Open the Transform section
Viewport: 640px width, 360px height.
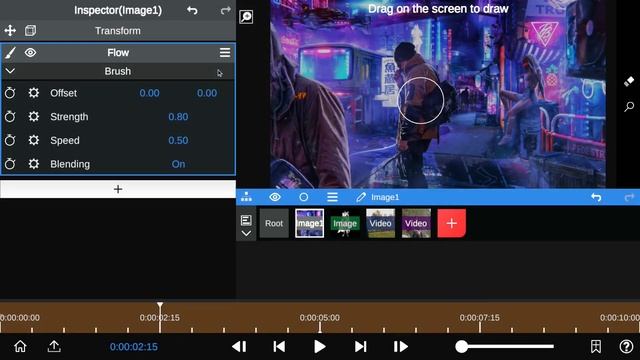pyautogui.click(x=118, y=31)
